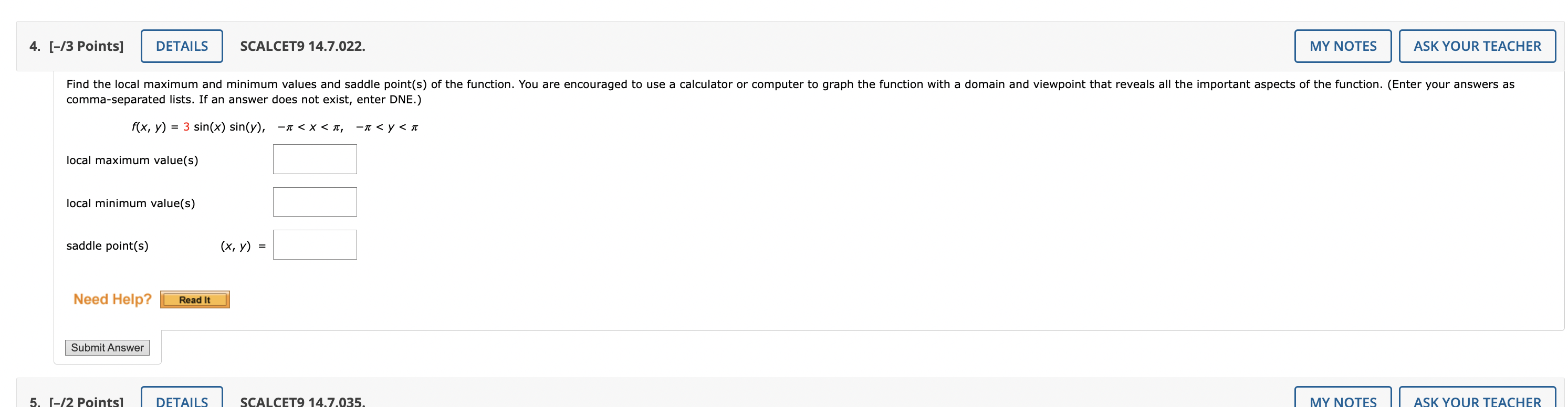This screenshot has width=1568, height=407.
Task: Select the local minimum value(s) input field
Action: [x=314, y=201]
